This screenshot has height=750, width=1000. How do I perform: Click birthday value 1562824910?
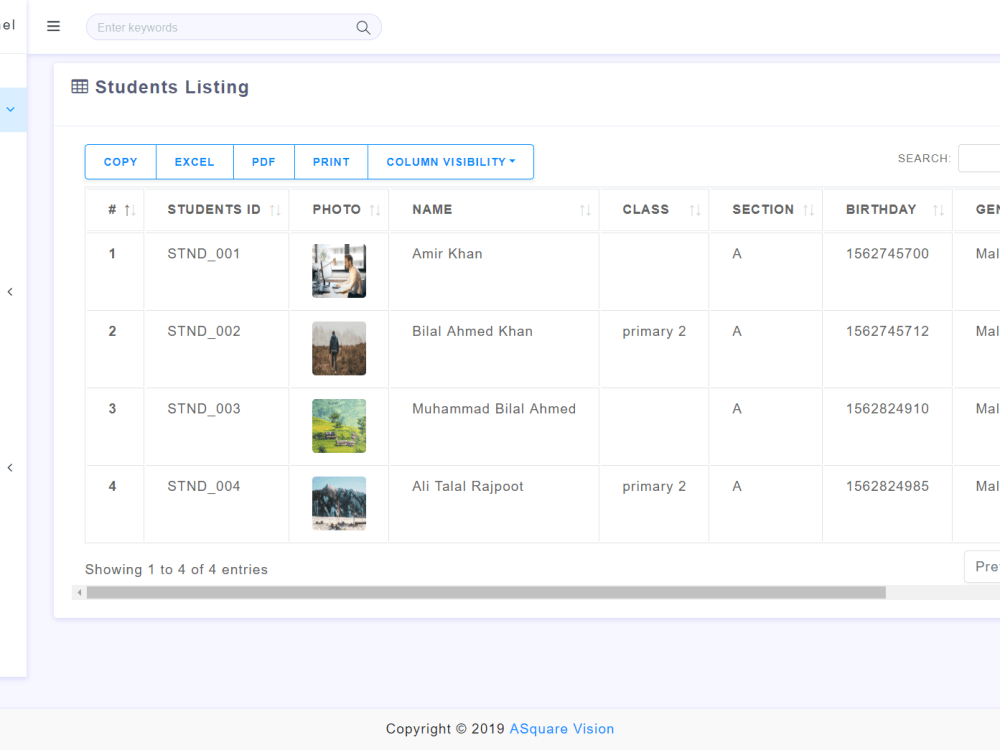887,409
